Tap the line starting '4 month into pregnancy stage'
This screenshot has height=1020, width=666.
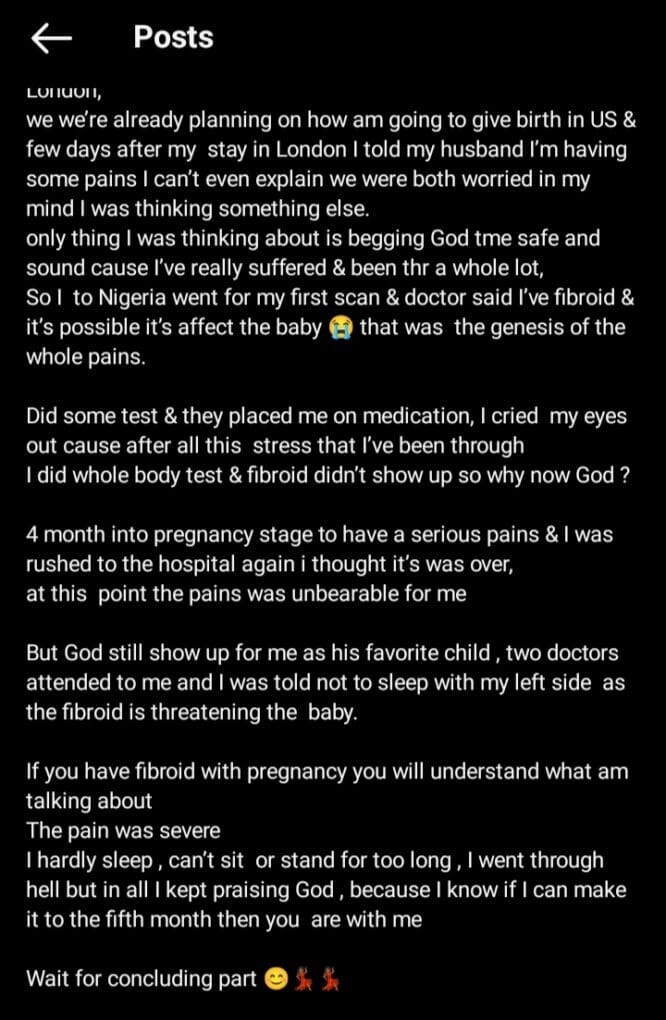click(319, 535)
